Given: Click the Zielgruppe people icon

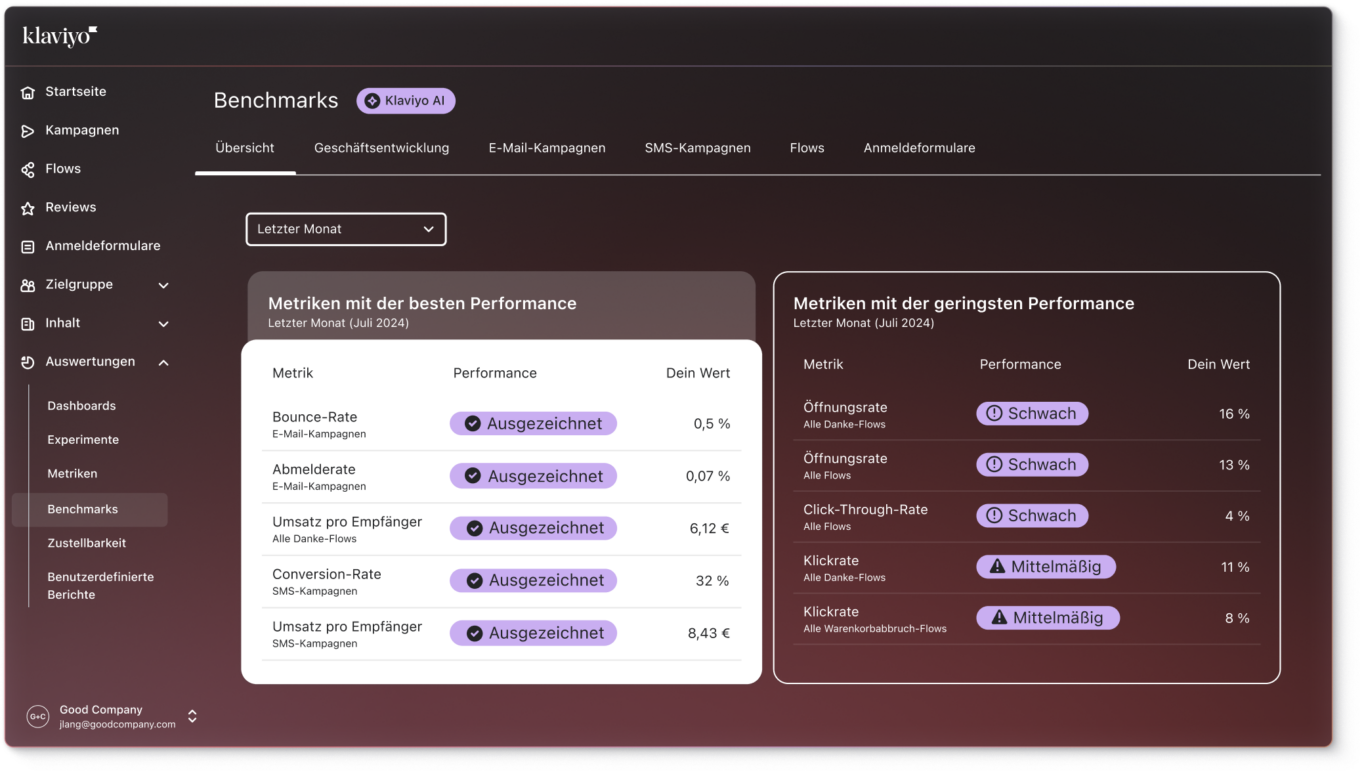Looking at the screenshot, I should point(28,285).
